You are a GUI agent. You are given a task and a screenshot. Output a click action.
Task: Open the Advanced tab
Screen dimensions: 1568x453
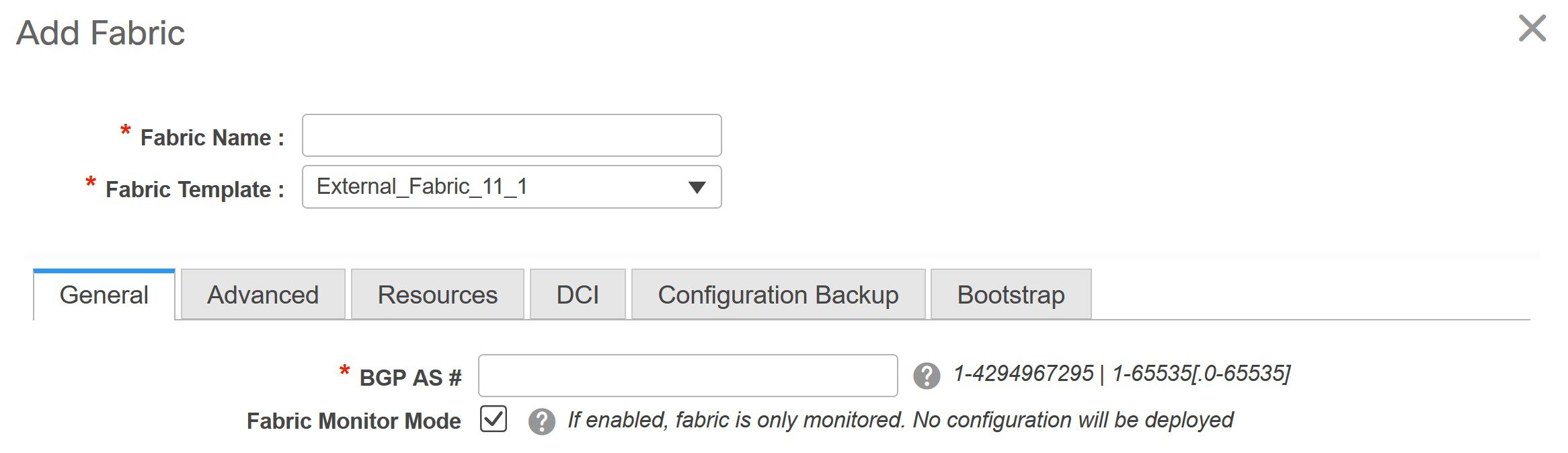click(263, 295)
